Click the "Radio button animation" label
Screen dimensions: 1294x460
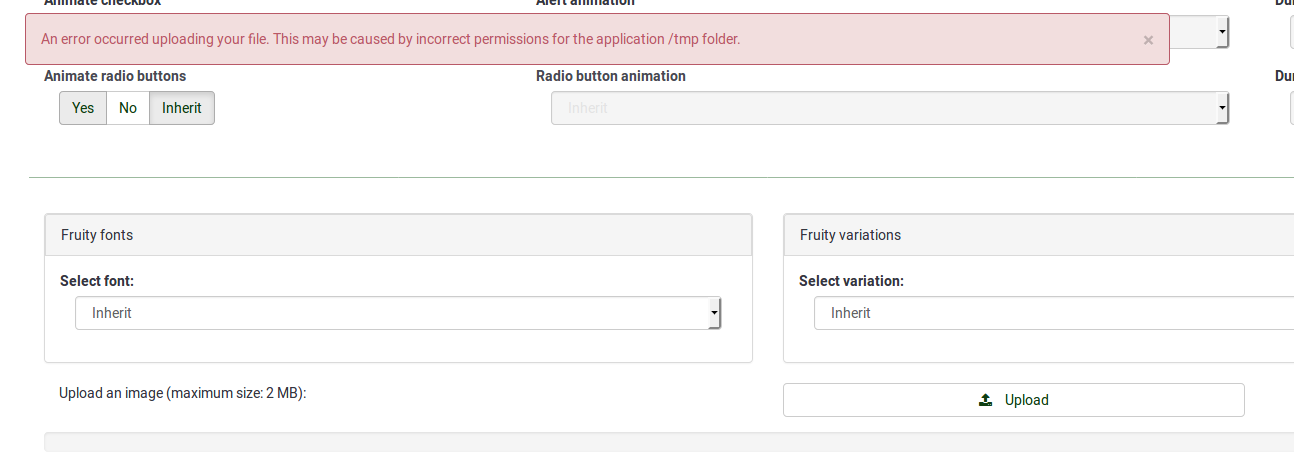611,76
